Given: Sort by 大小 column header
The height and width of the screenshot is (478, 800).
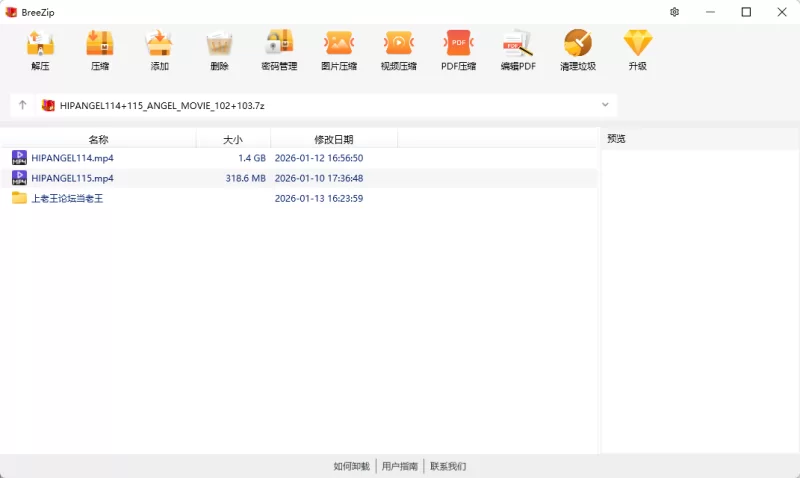Looking at the screenshot, I should pyautogui.click(x=233, y=139).
